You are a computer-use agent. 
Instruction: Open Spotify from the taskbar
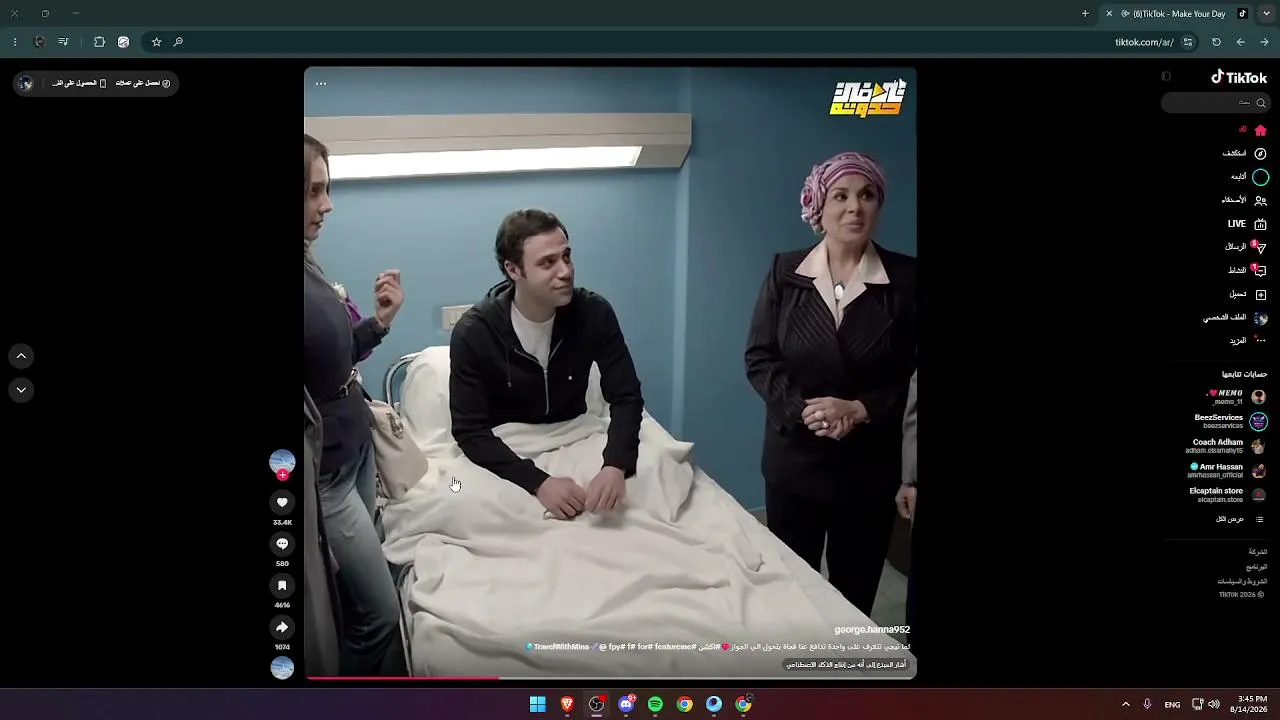point(655,704)
